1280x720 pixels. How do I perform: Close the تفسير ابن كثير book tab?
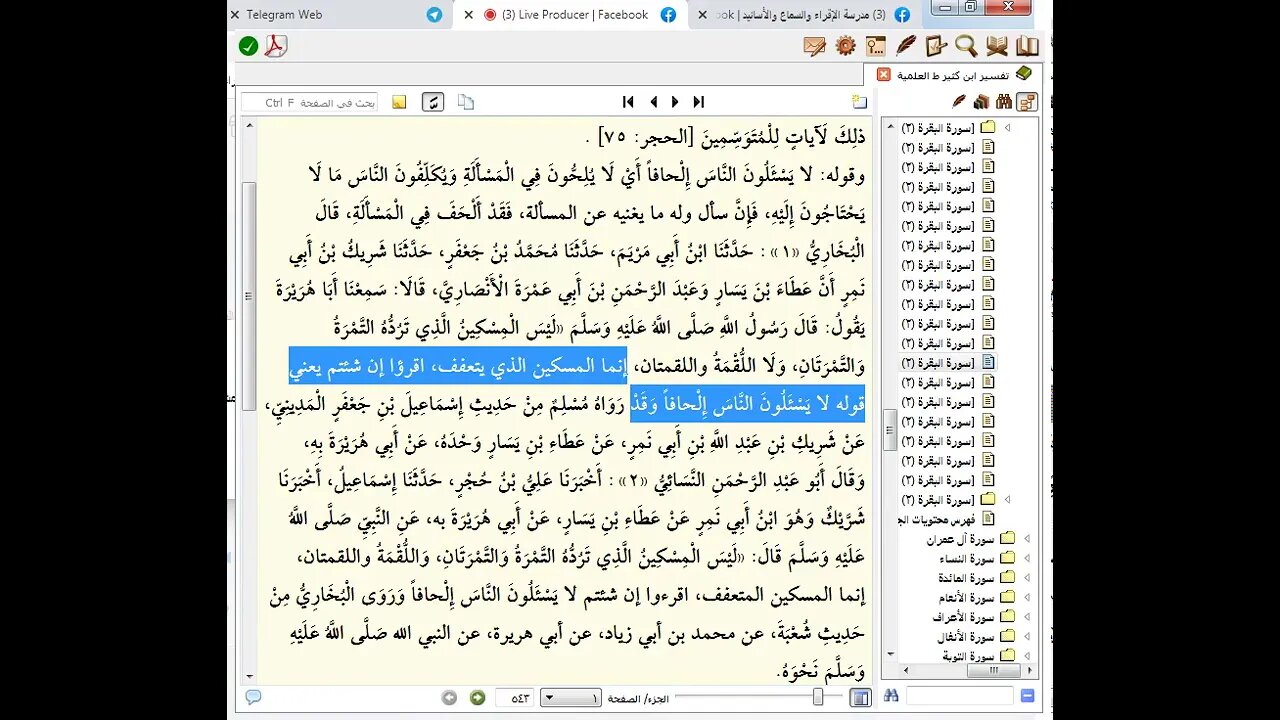pyautogui.click(x=883, y=75)
